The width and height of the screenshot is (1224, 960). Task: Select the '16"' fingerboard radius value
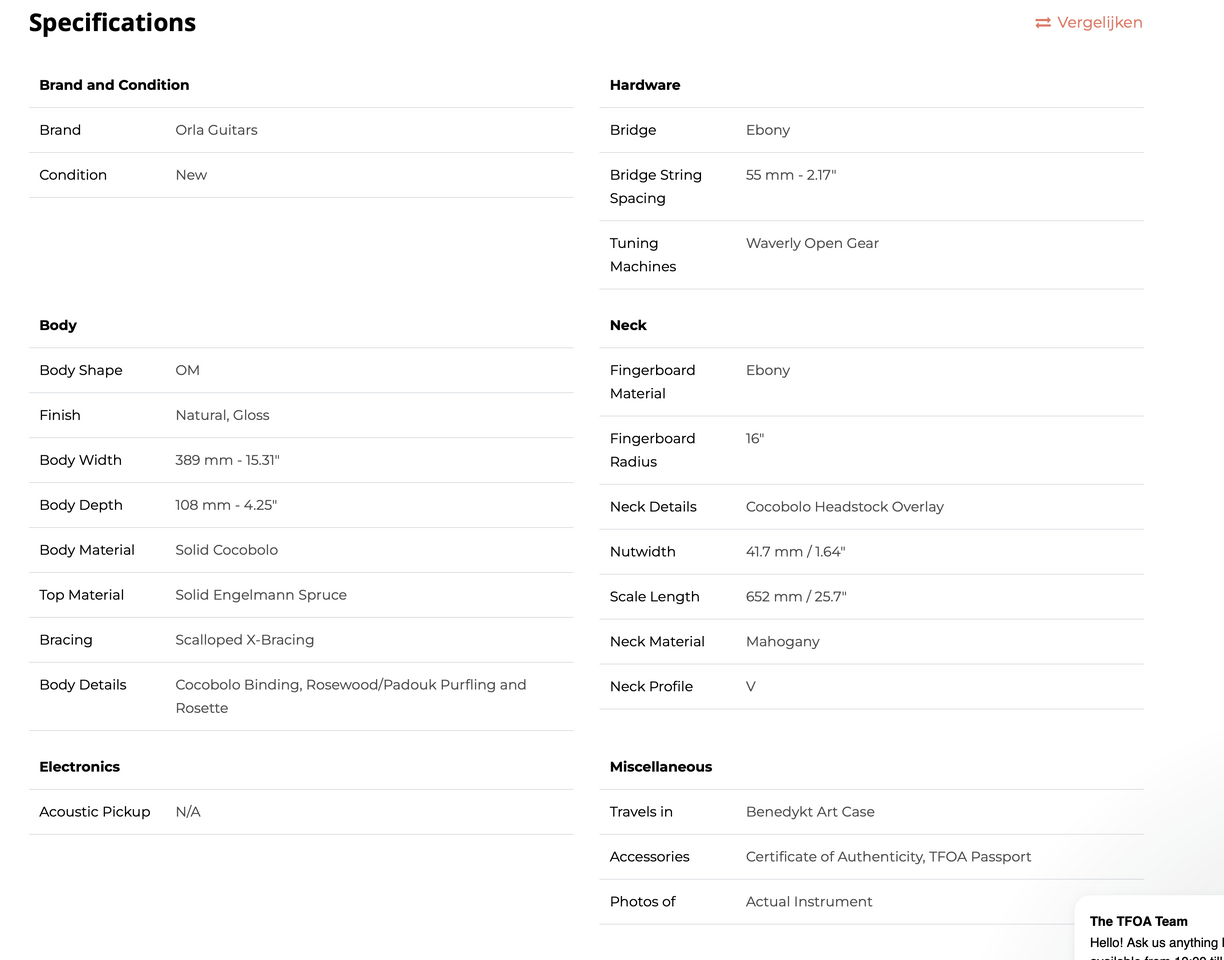coord(755,438)
